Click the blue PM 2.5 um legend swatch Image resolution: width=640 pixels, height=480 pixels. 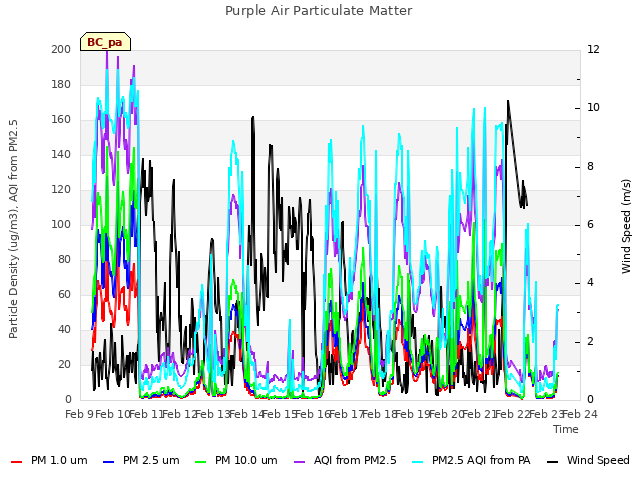[109, 462]
